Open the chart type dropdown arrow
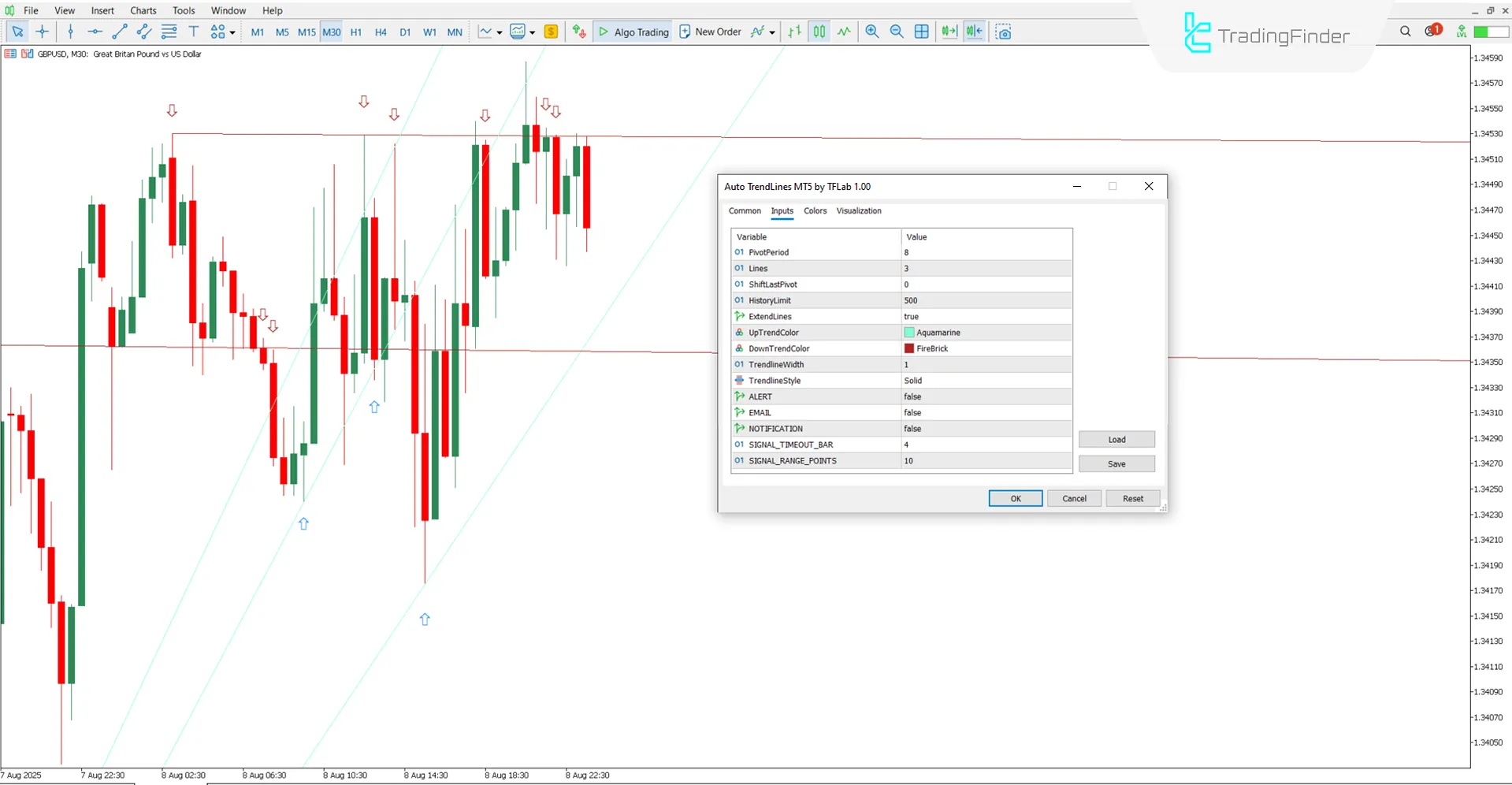This screenshot has width=1512, height=785. click(500, 32)
